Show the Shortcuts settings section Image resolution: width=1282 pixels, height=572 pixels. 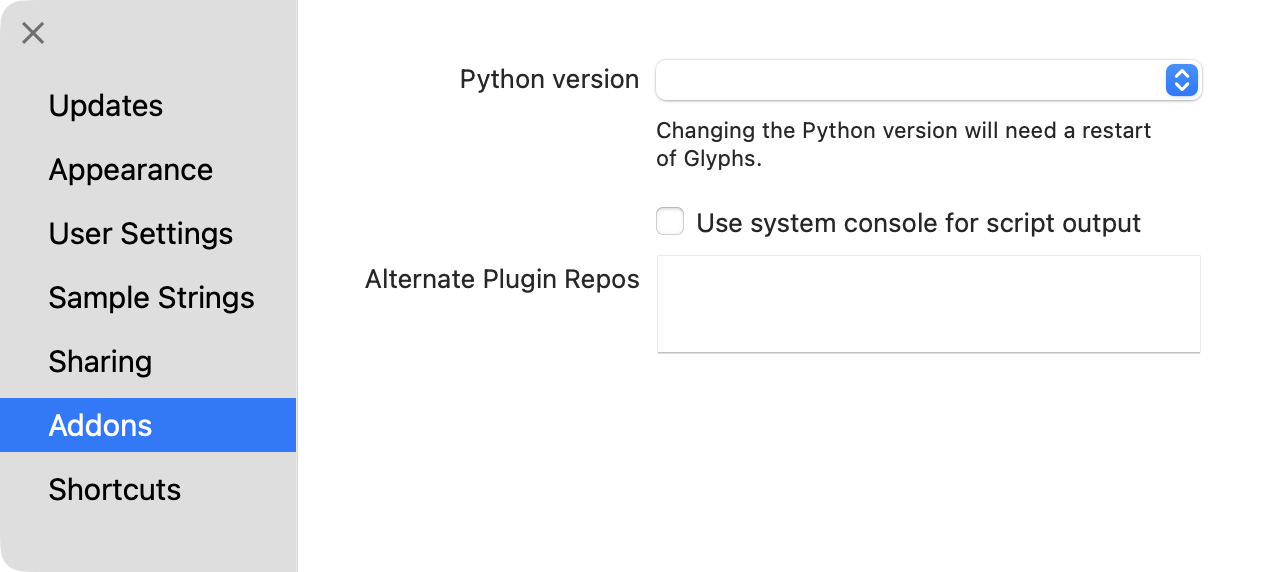click(114, 490)
